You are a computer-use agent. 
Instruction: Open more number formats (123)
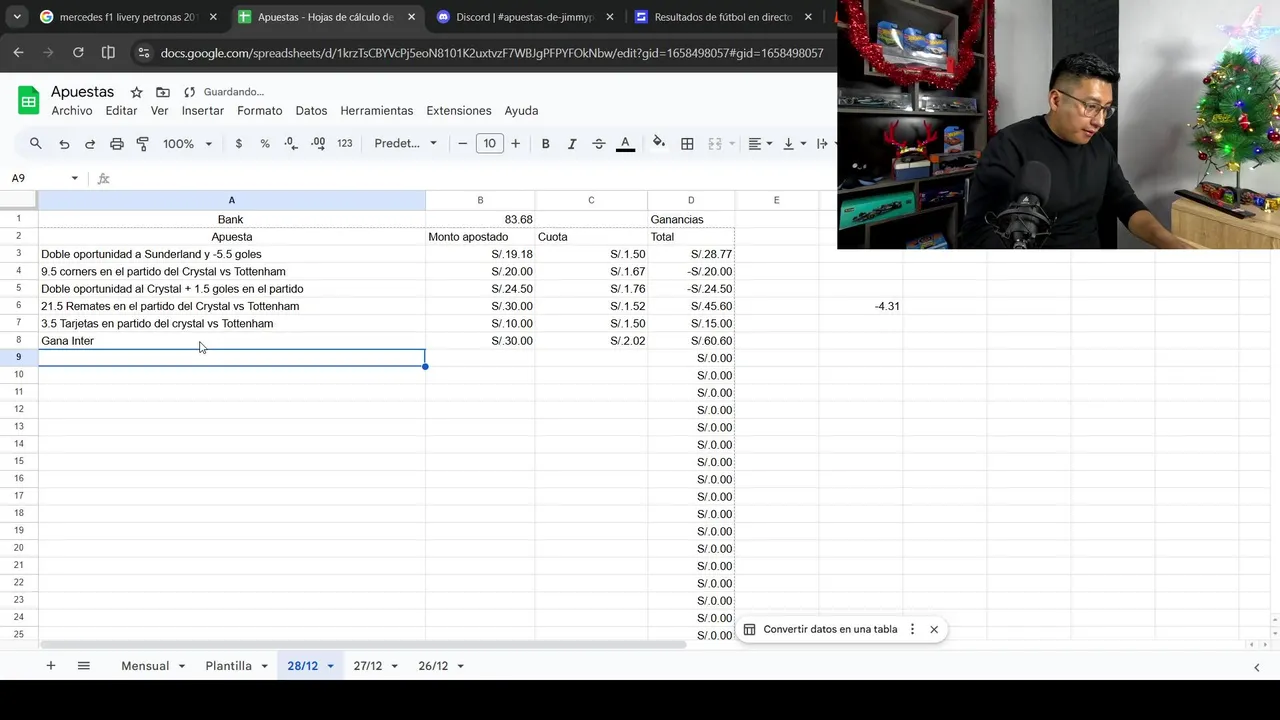[x=345, y=144]
